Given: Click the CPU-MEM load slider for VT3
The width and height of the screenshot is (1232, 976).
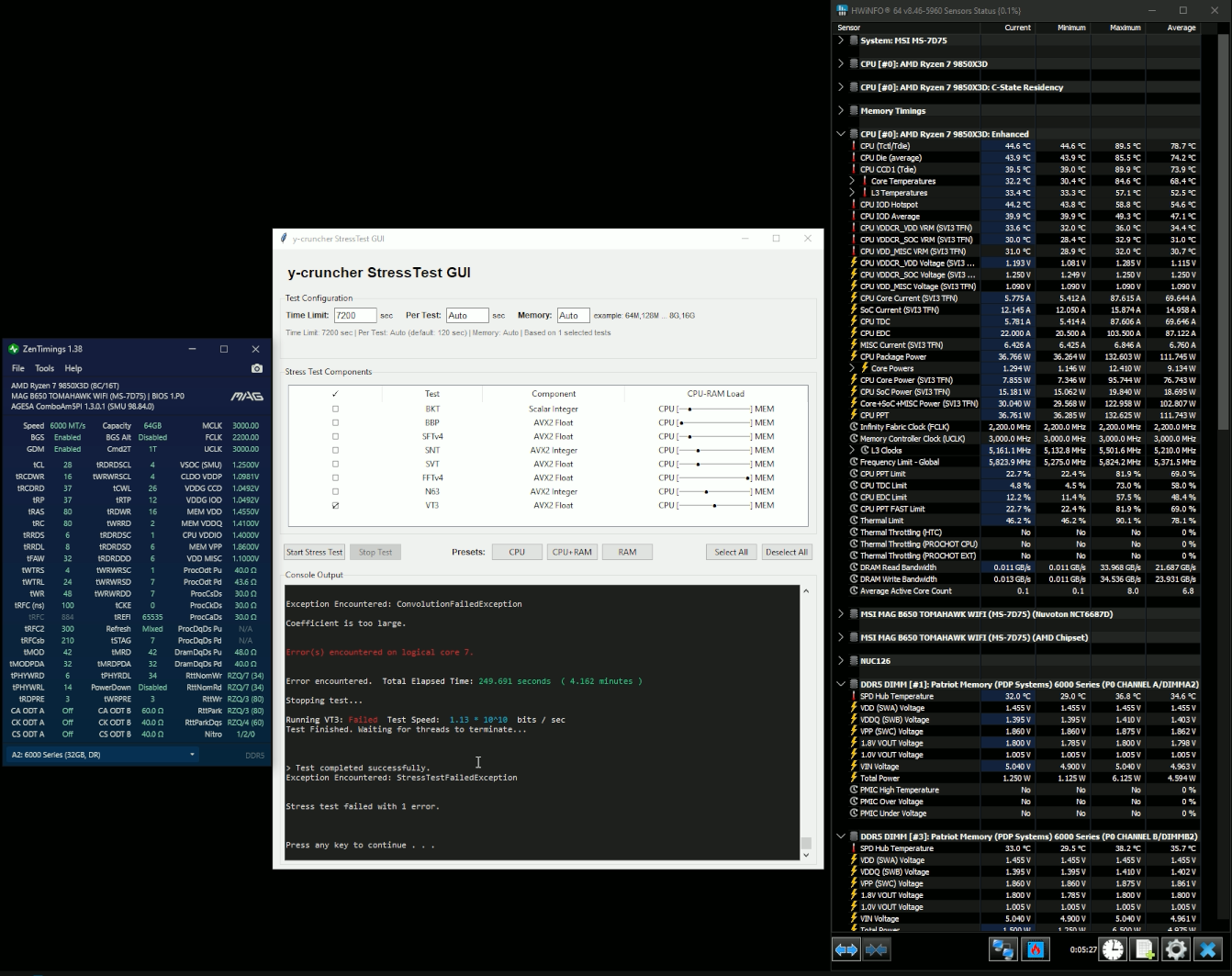Looking at the screenshot, I should [714, 505].
